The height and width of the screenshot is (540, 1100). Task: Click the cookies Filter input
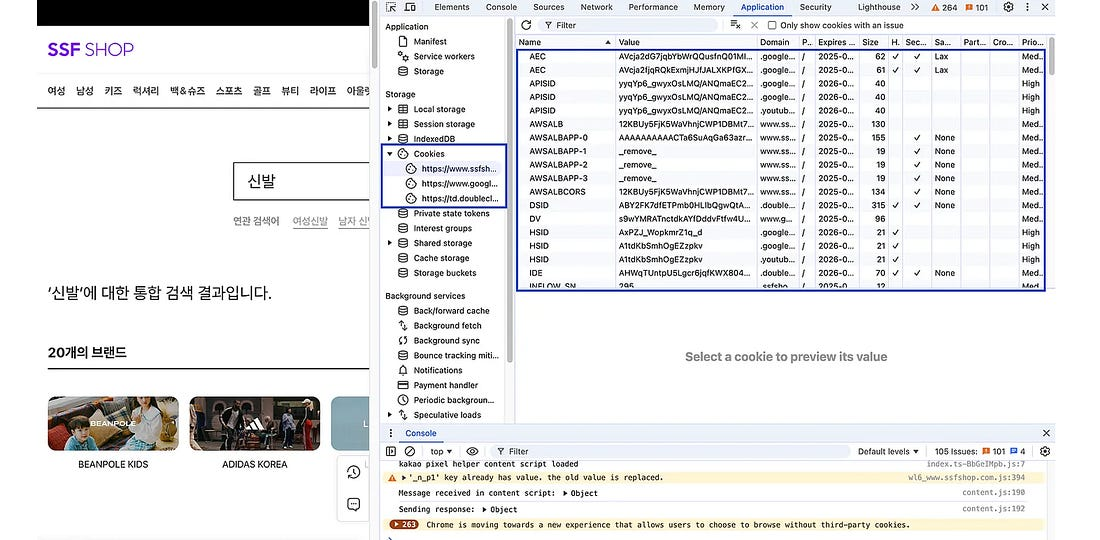[x=629, y=25]
